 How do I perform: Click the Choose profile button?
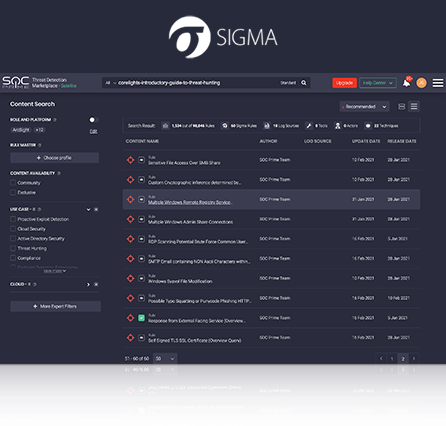pyautogui.click(x=55, y=158)
